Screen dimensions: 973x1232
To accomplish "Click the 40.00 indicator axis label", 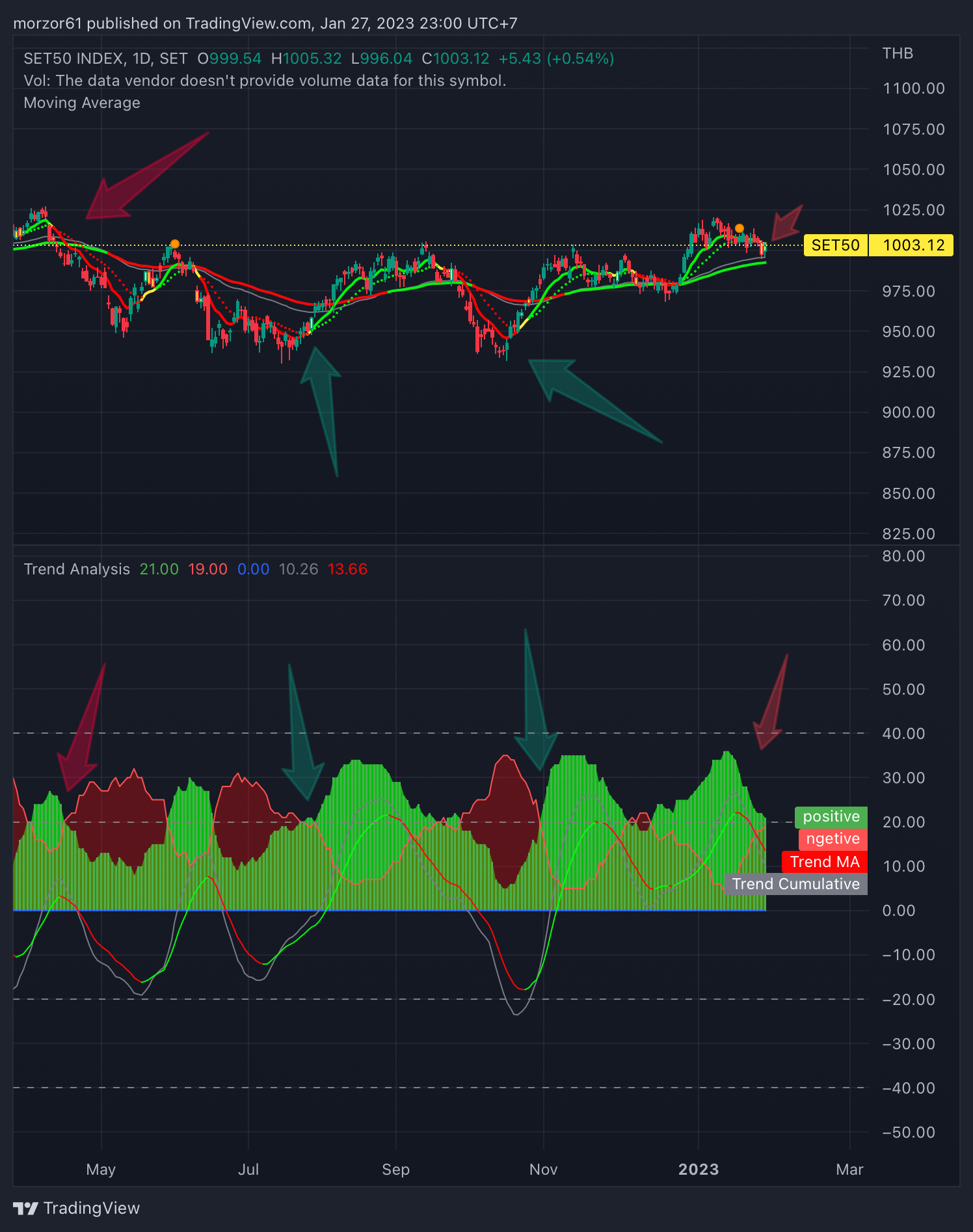I will coord(903,734).
